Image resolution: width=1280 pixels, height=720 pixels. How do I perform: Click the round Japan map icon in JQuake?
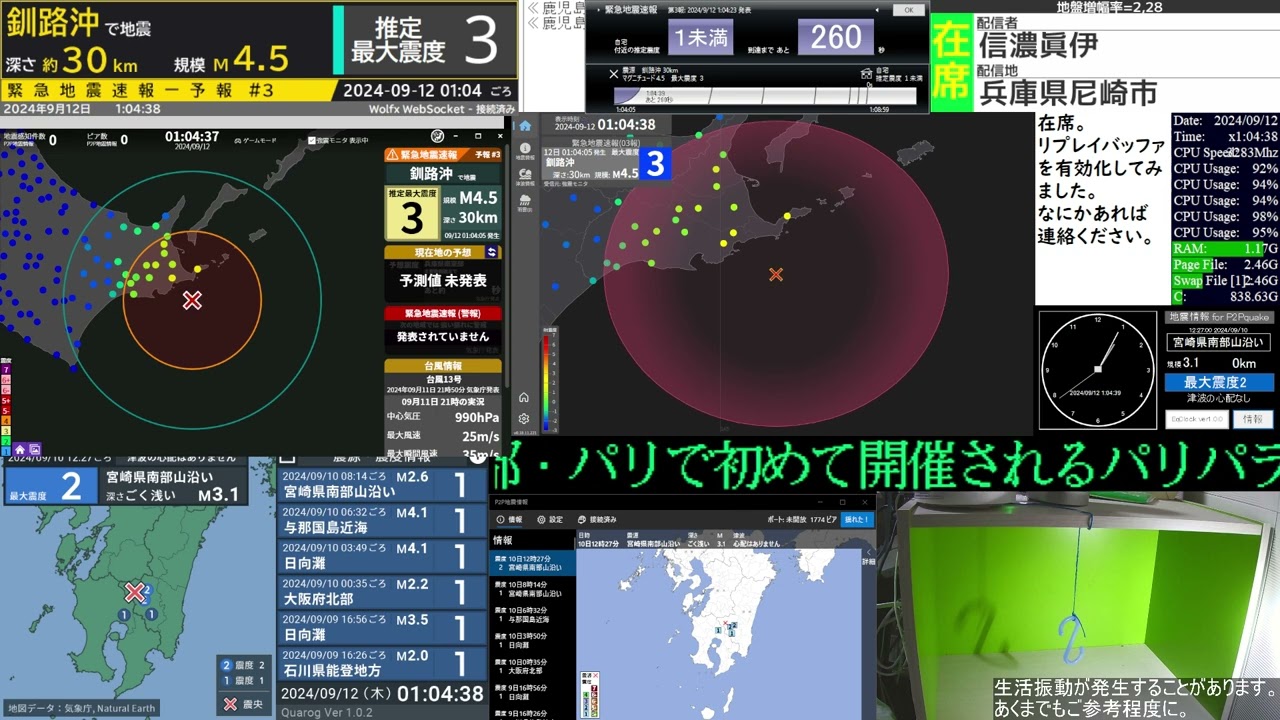point(437,137)
